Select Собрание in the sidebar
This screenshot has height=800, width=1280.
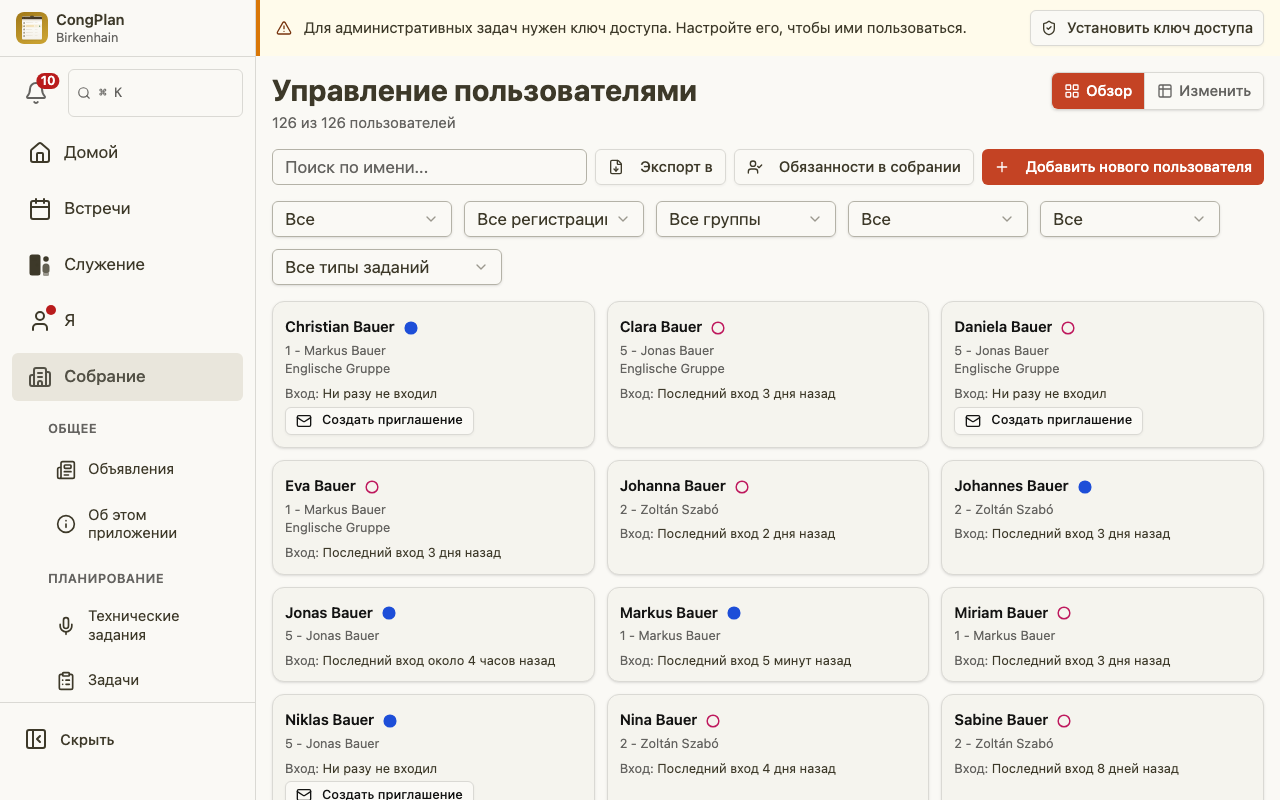click(x=127, y=376)
